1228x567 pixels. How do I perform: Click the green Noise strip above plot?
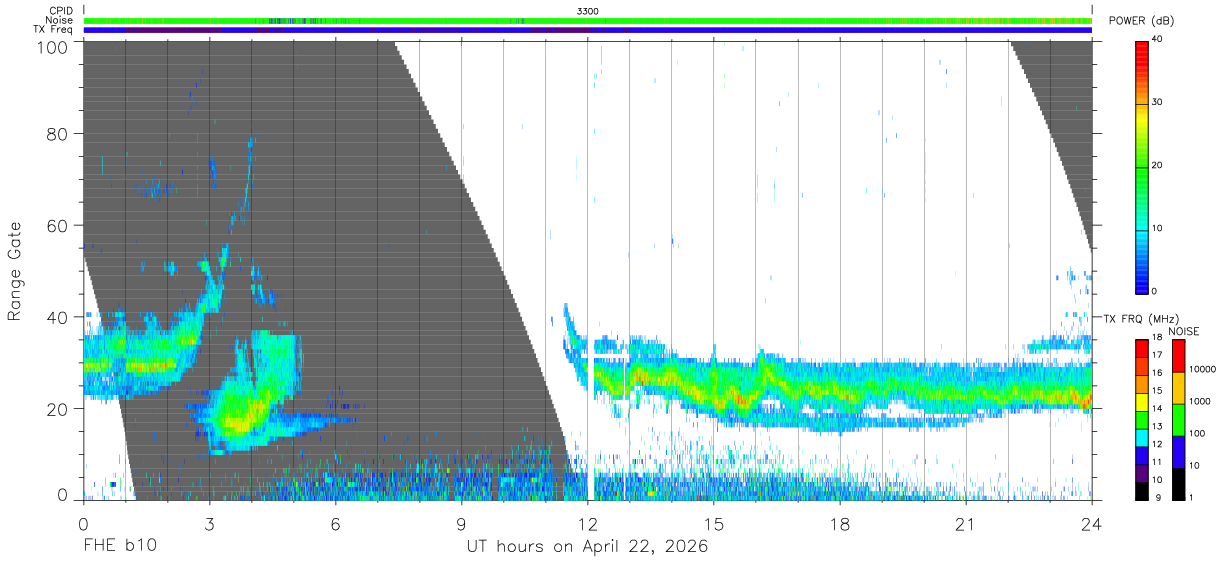coord(587,20)
